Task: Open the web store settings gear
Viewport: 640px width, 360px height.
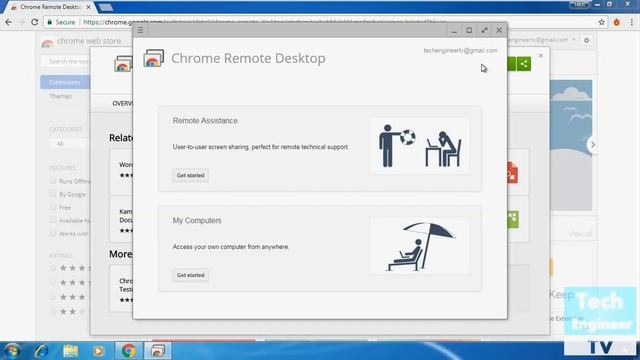Action: [x=587, y=40]
